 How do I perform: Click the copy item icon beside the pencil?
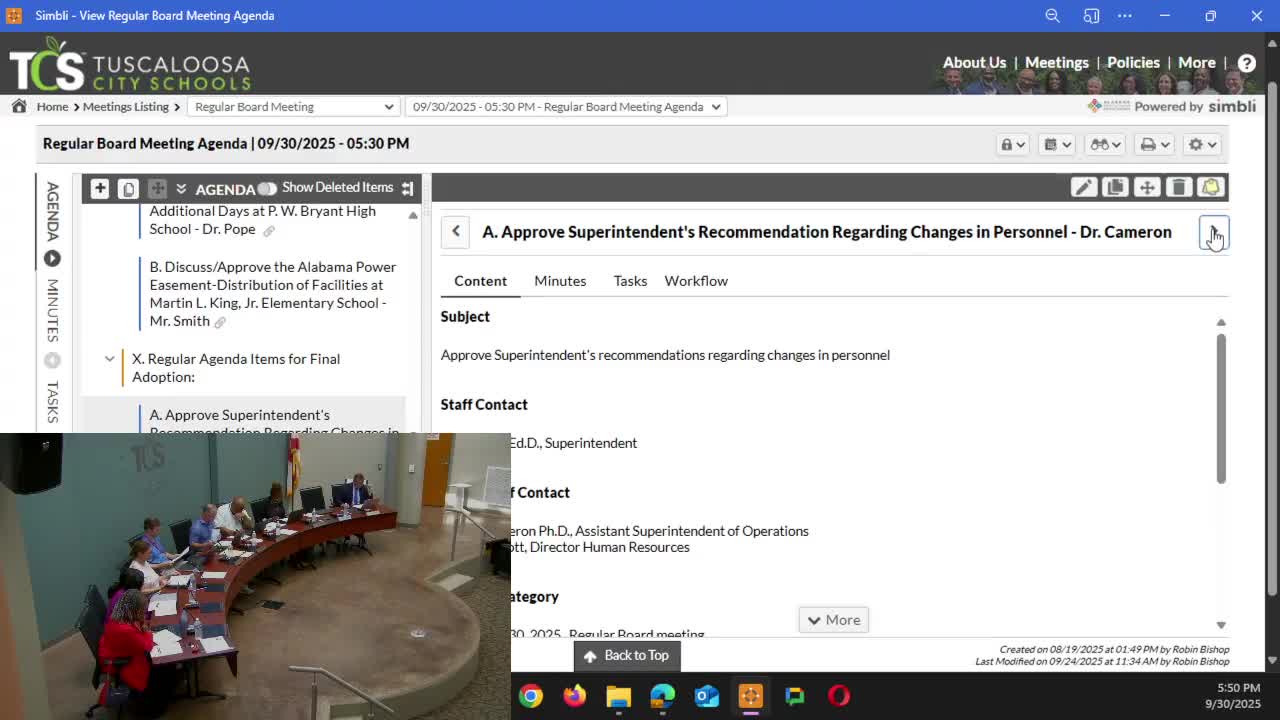(x=1115, y=187)
